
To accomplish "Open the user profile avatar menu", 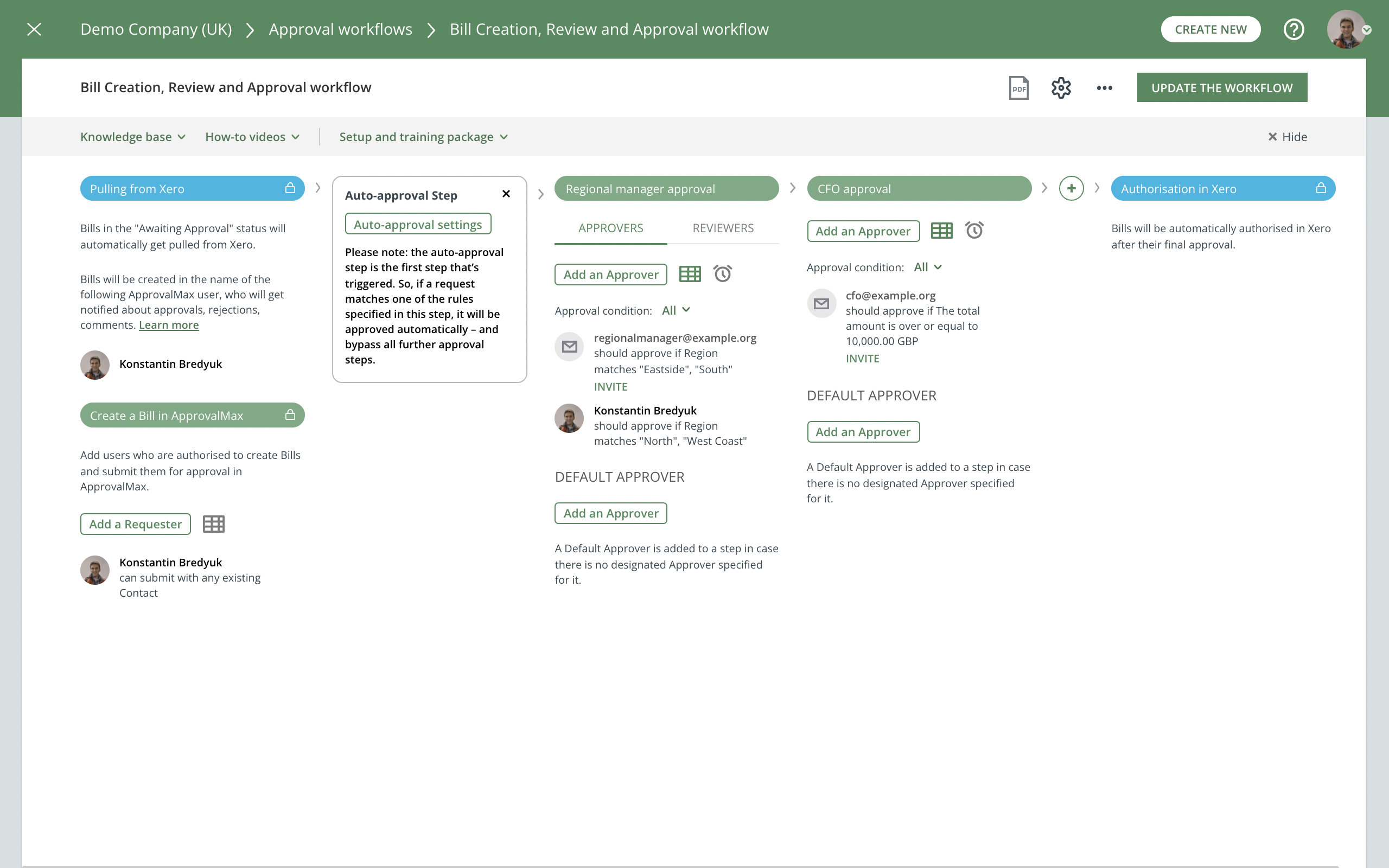I will pyautogui.click(x=1347, y=29).
